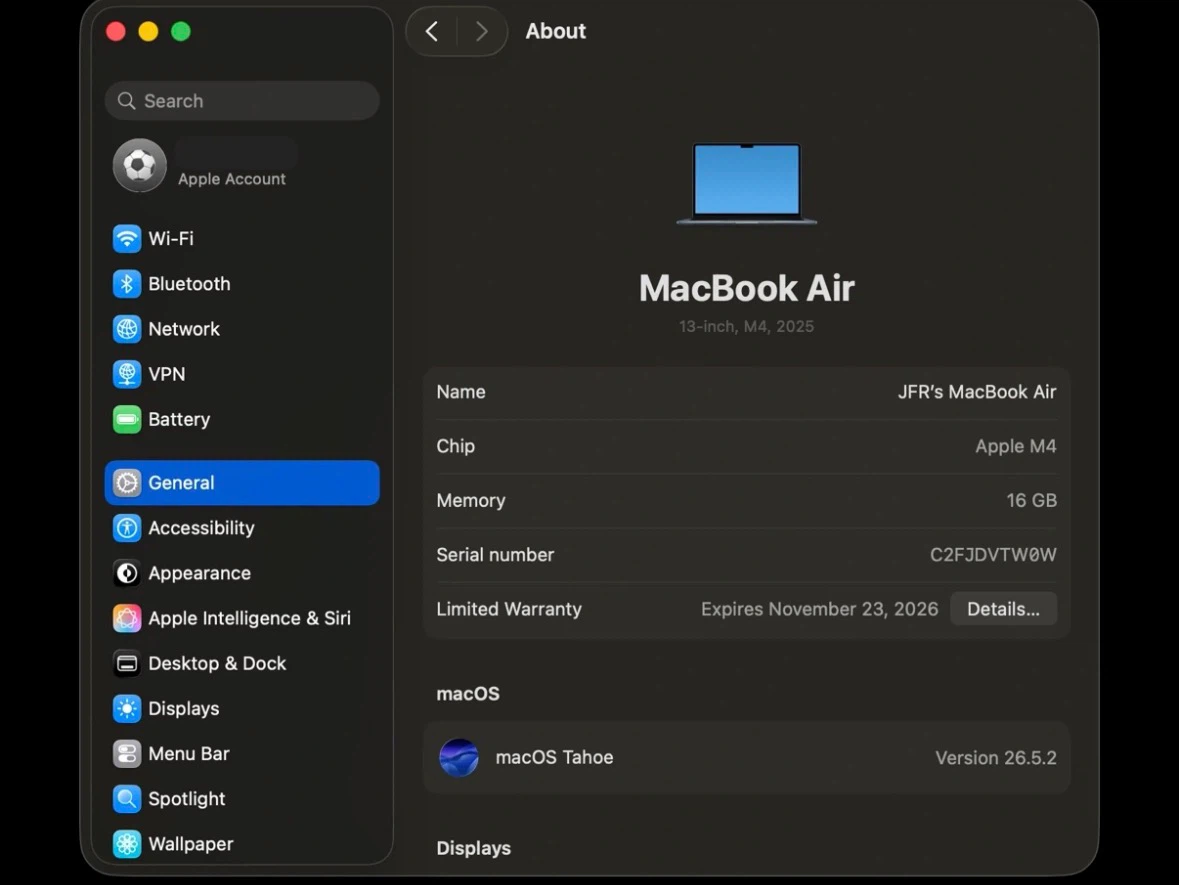This screenshot has height=885, width=1179.
Task: Click the VPN sidebar icon
Action: point(126,374)
